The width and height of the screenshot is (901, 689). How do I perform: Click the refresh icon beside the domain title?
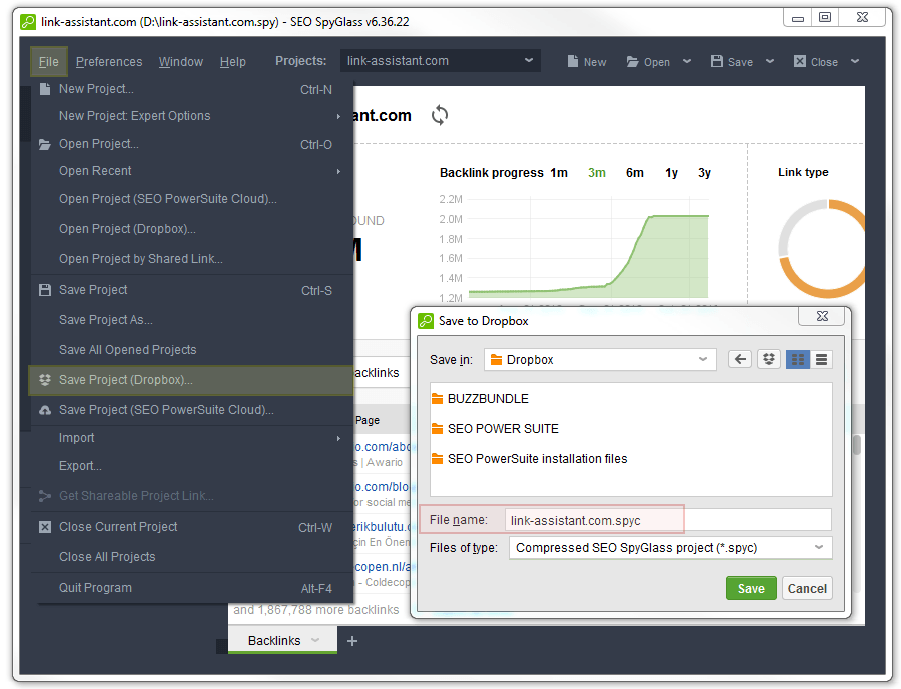440,115
